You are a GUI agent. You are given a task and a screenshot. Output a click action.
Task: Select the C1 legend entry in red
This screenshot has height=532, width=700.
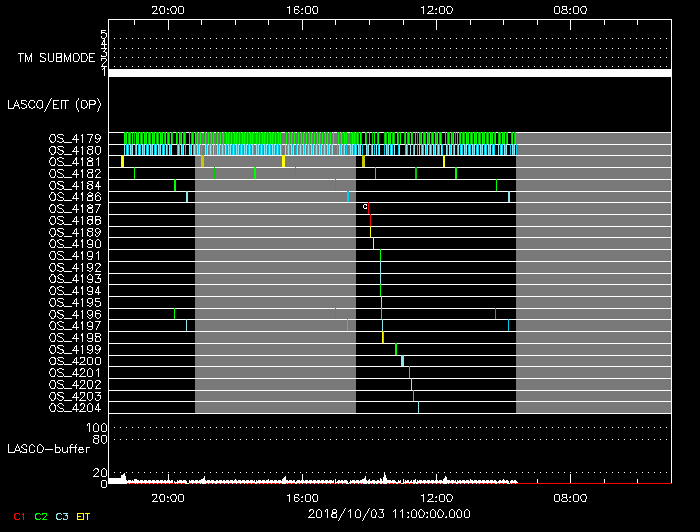[18, 516]
